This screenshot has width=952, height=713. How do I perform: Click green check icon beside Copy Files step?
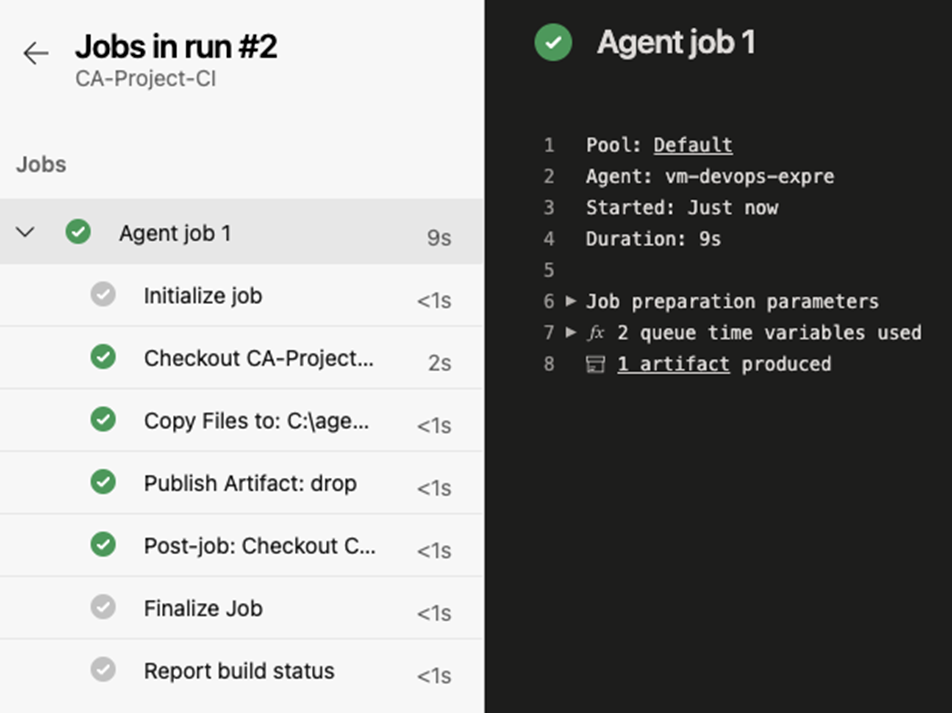103,419
